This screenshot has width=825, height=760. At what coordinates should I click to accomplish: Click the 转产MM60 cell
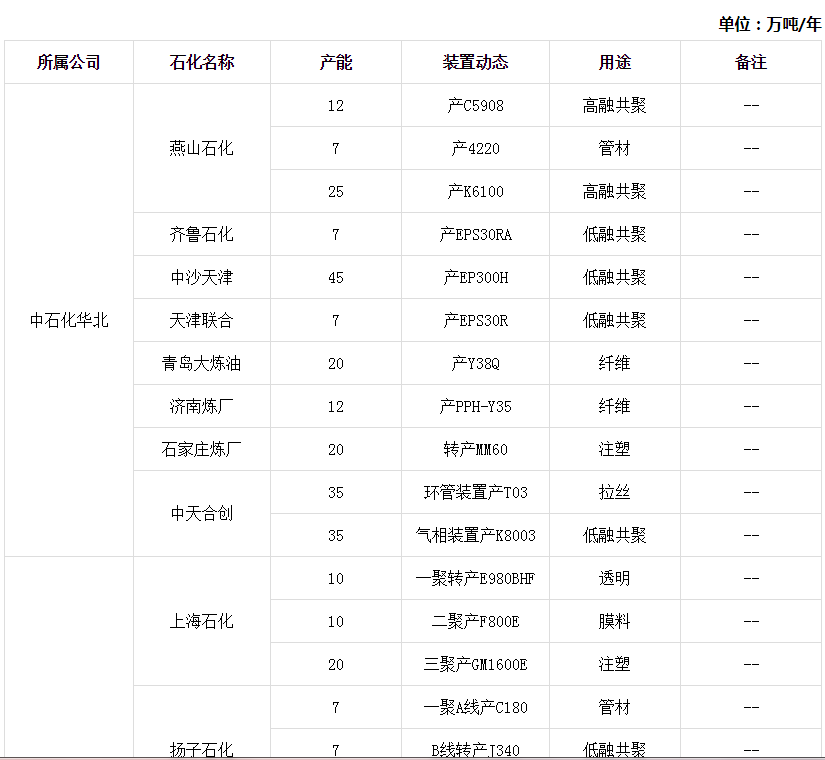476,449
